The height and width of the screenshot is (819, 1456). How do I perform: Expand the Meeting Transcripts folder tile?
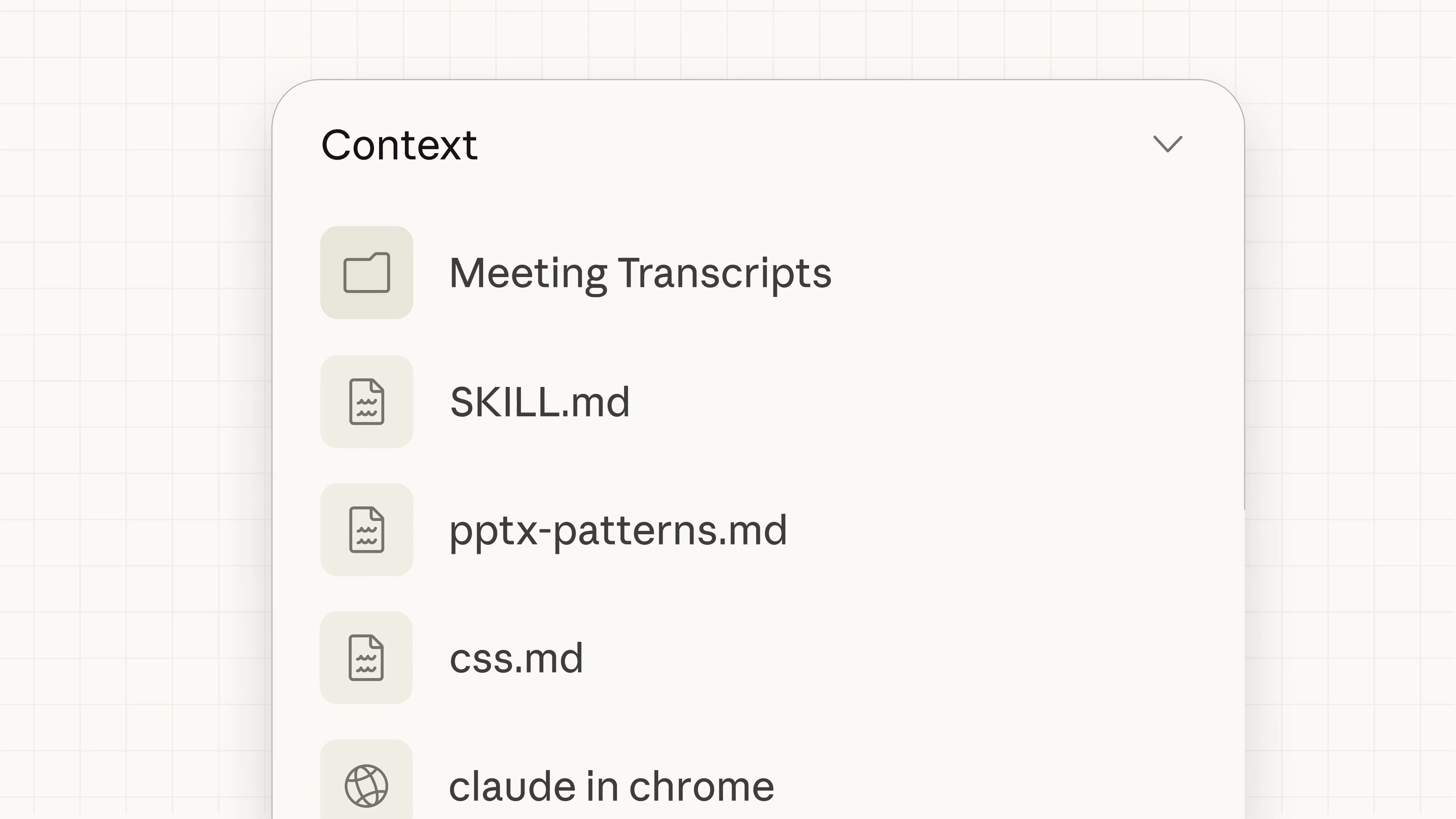click(366, 273)
